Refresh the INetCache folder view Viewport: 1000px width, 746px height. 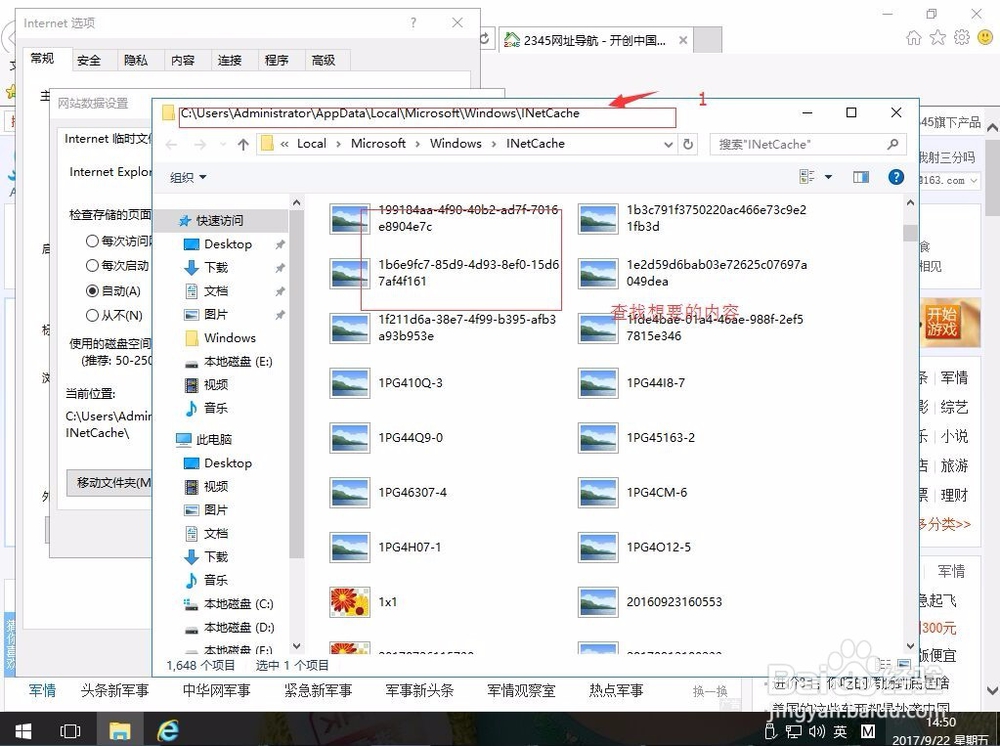pyautogui.click(x=686, y=143)
